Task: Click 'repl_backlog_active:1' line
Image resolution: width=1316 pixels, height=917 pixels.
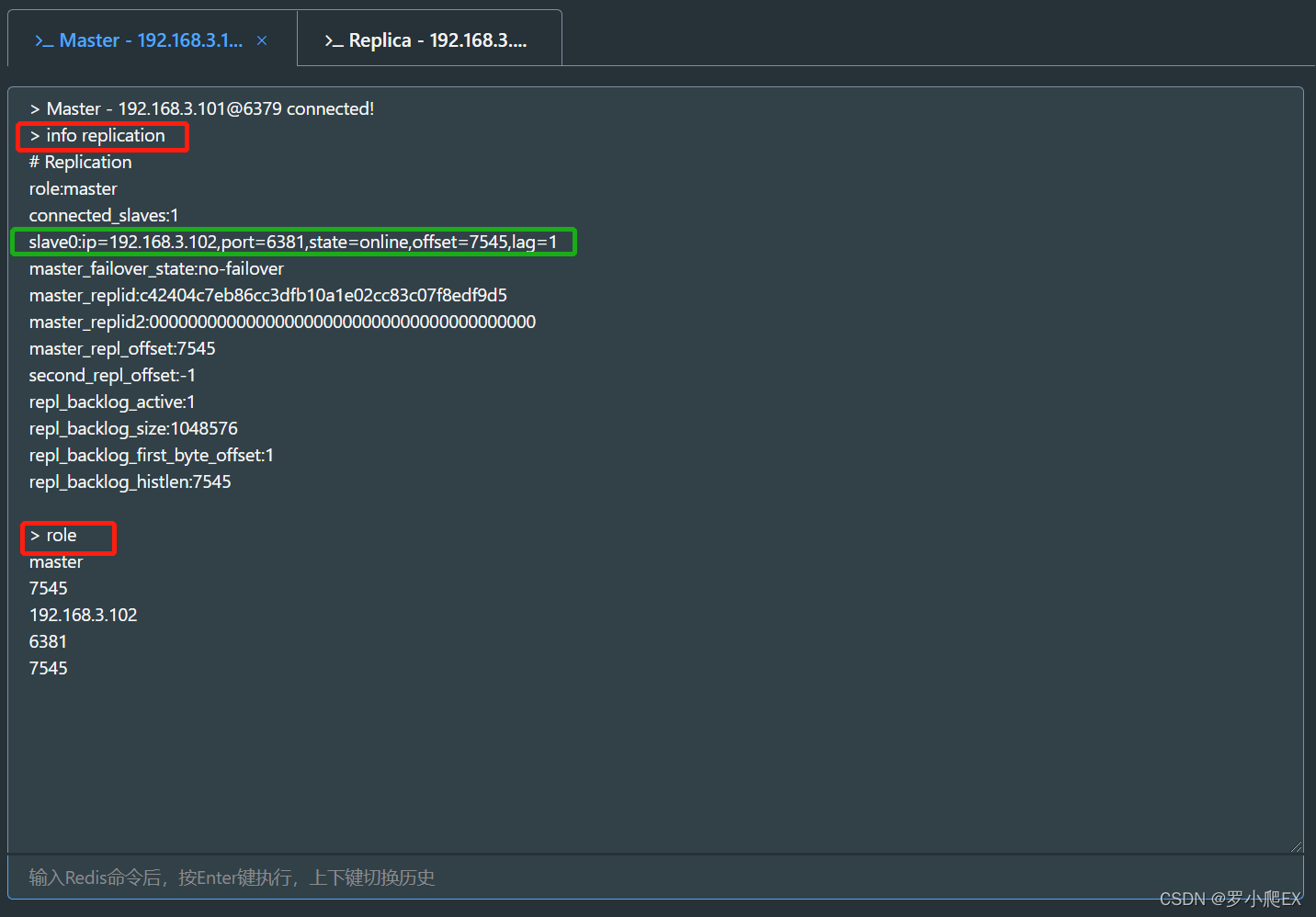Action: click(x=112, y=402)
